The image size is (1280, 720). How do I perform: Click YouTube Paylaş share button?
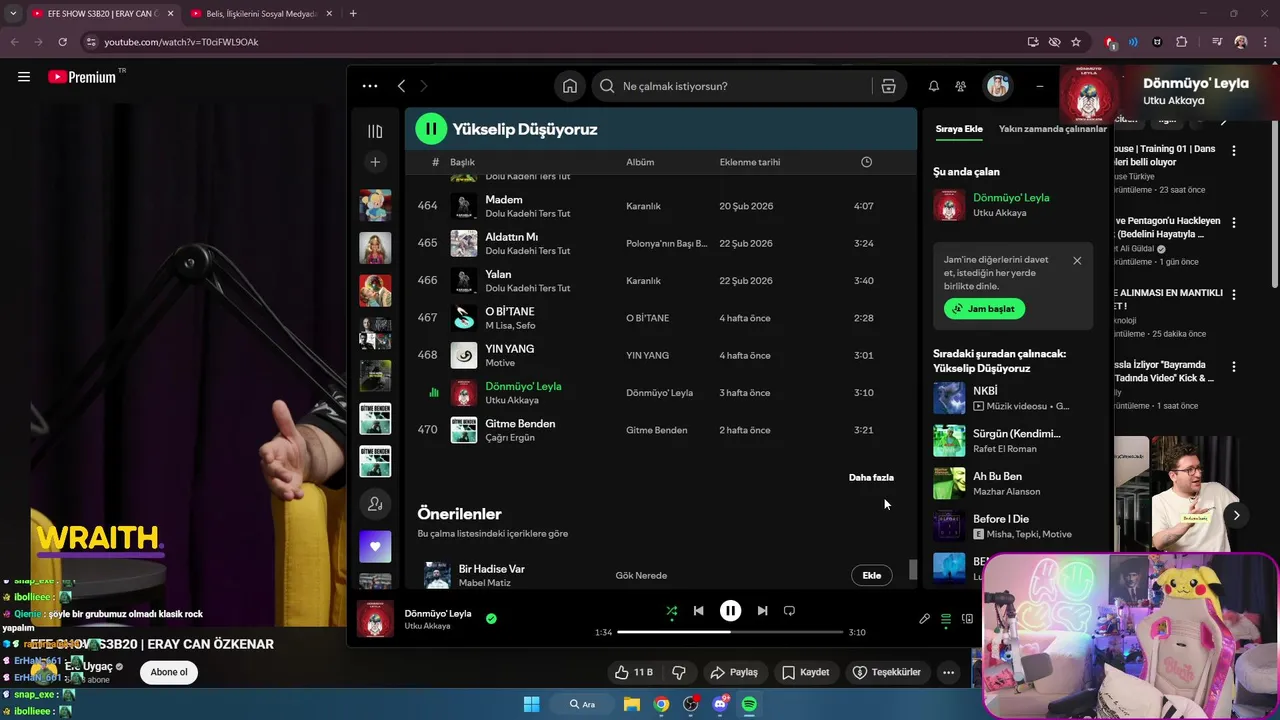coord(733,672)
